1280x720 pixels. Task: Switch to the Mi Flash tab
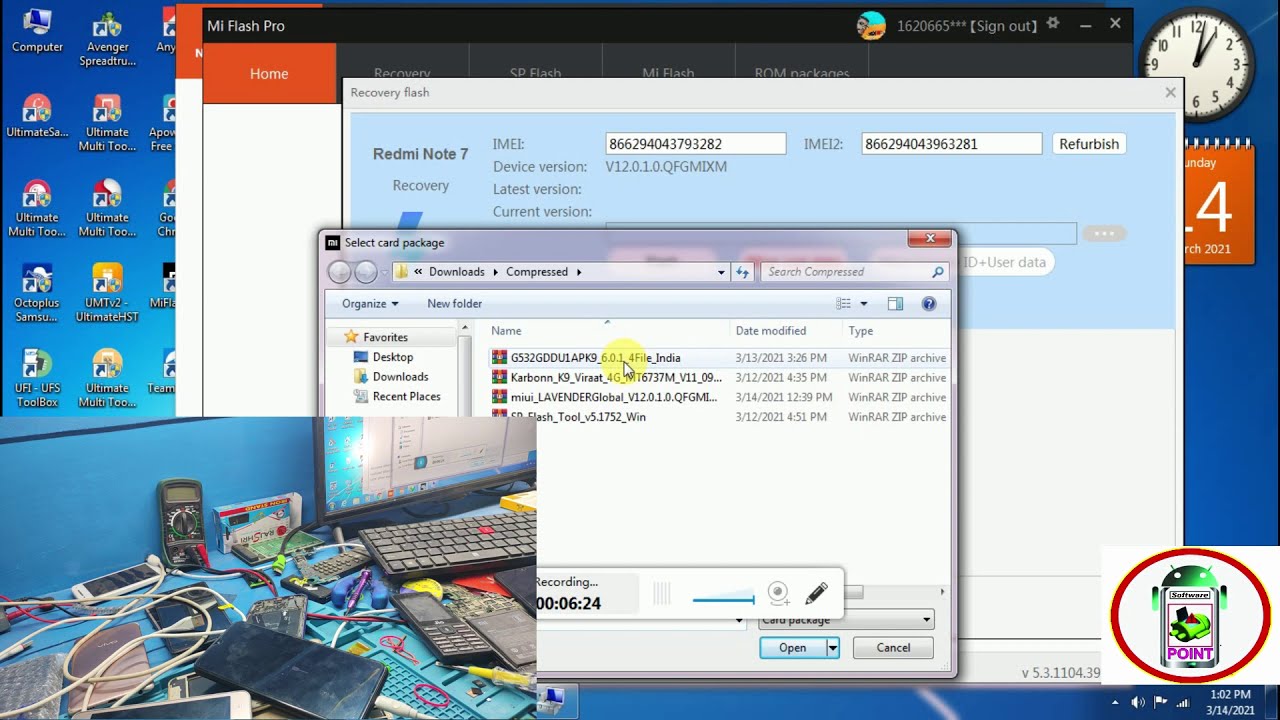668,74
